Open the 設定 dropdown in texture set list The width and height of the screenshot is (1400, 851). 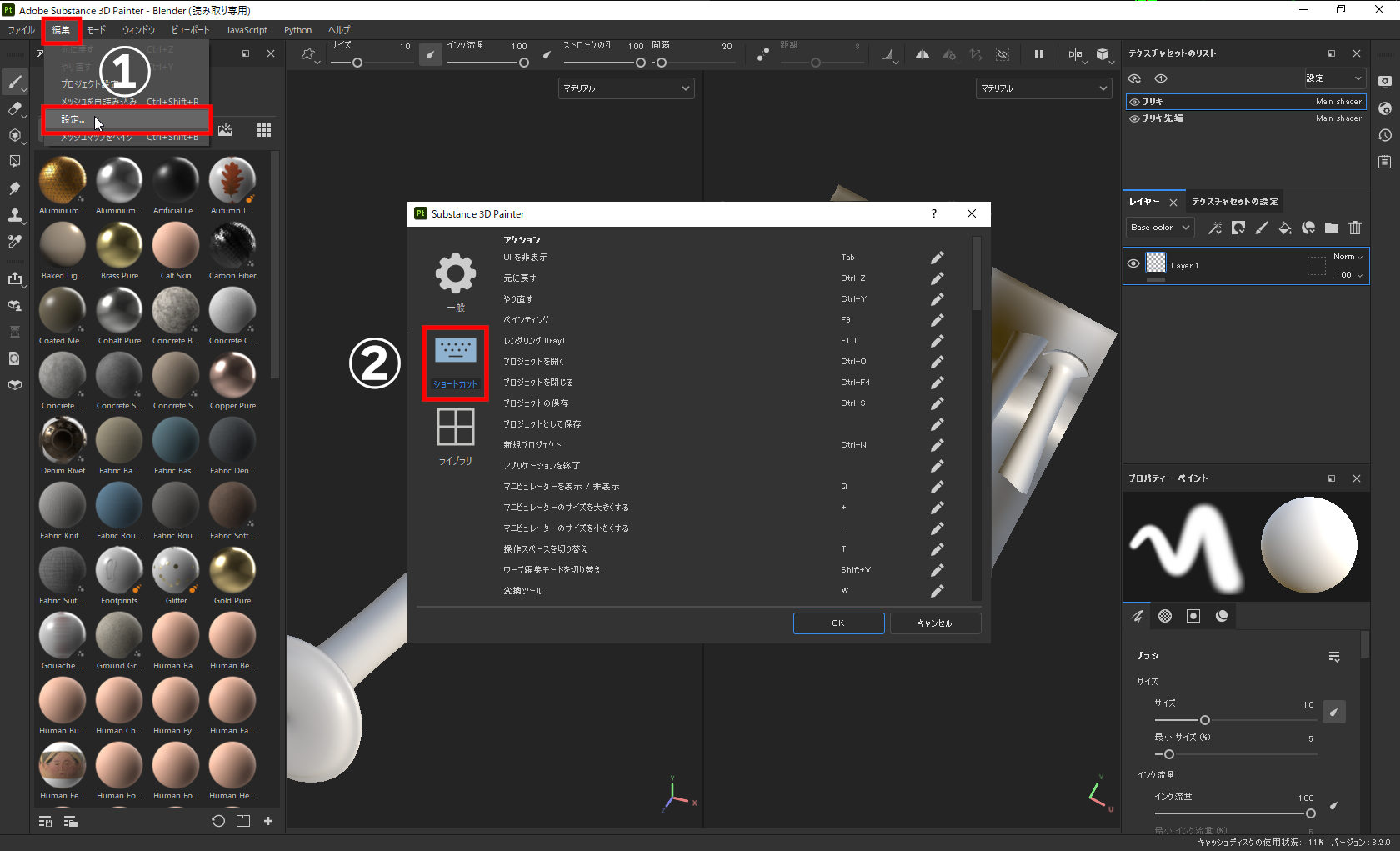(x=1334, y=78)
